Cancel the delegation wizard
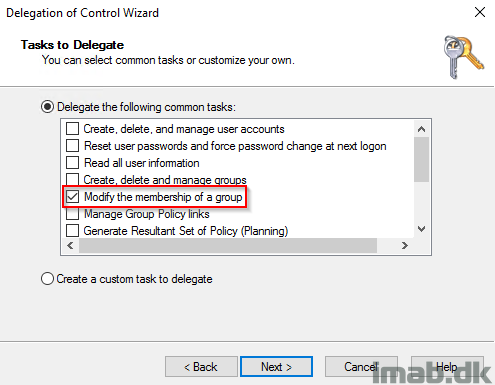Image resolution: width=495 pixels, height=385 pixels. point(361,367)
